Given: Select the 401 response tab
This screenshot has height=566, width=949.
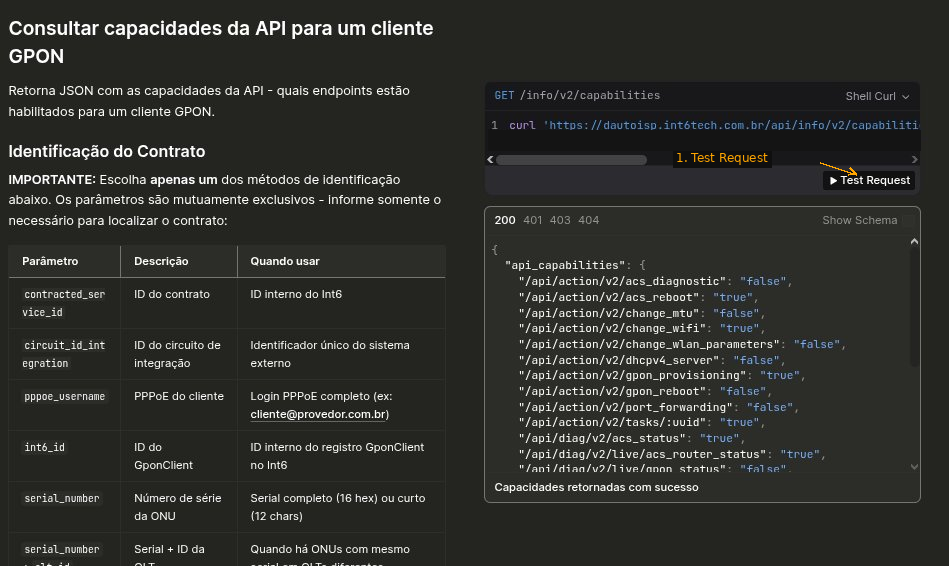Looking at the screenshot, I should pyautogui.click(x=533, y=220).
